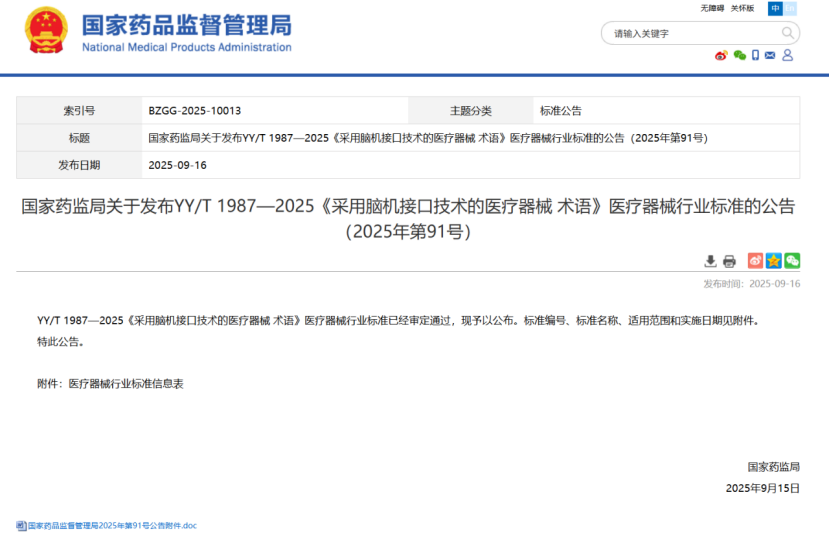
Task: Print the page with the printer icon
Action: click(x=729, y=261)
